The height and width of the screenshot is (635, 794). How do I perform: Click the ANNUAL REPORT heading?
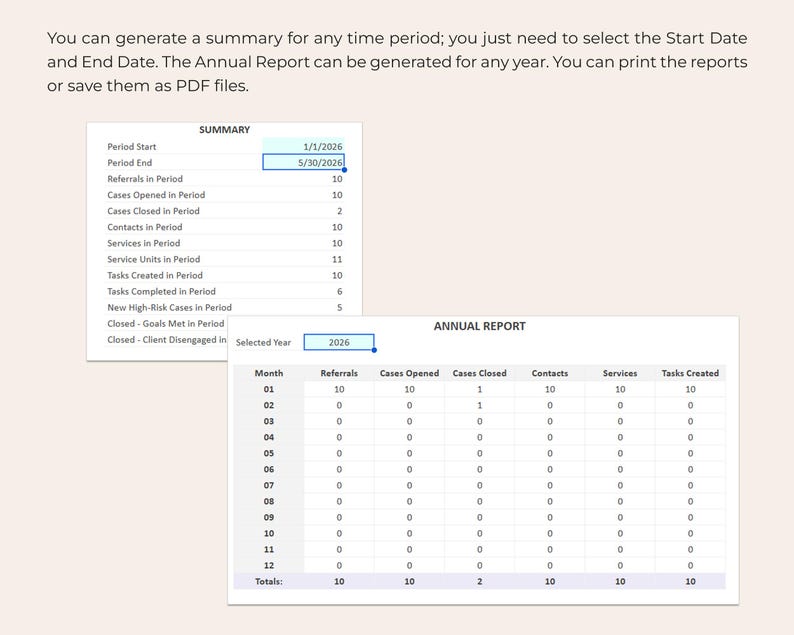pos(480,326)
